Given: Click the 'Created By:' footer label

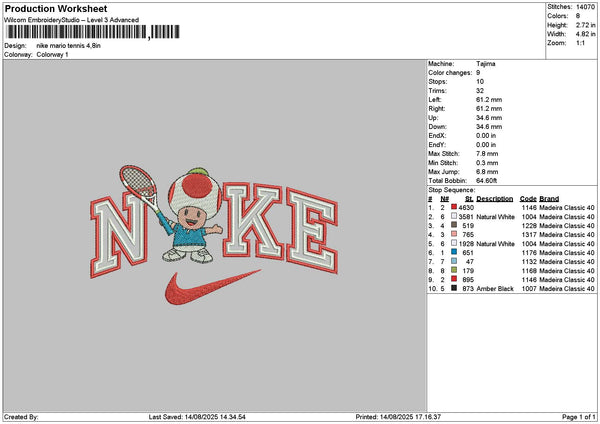Looking at the screenshot, I should pyautogui.click(x=21, y=417).
